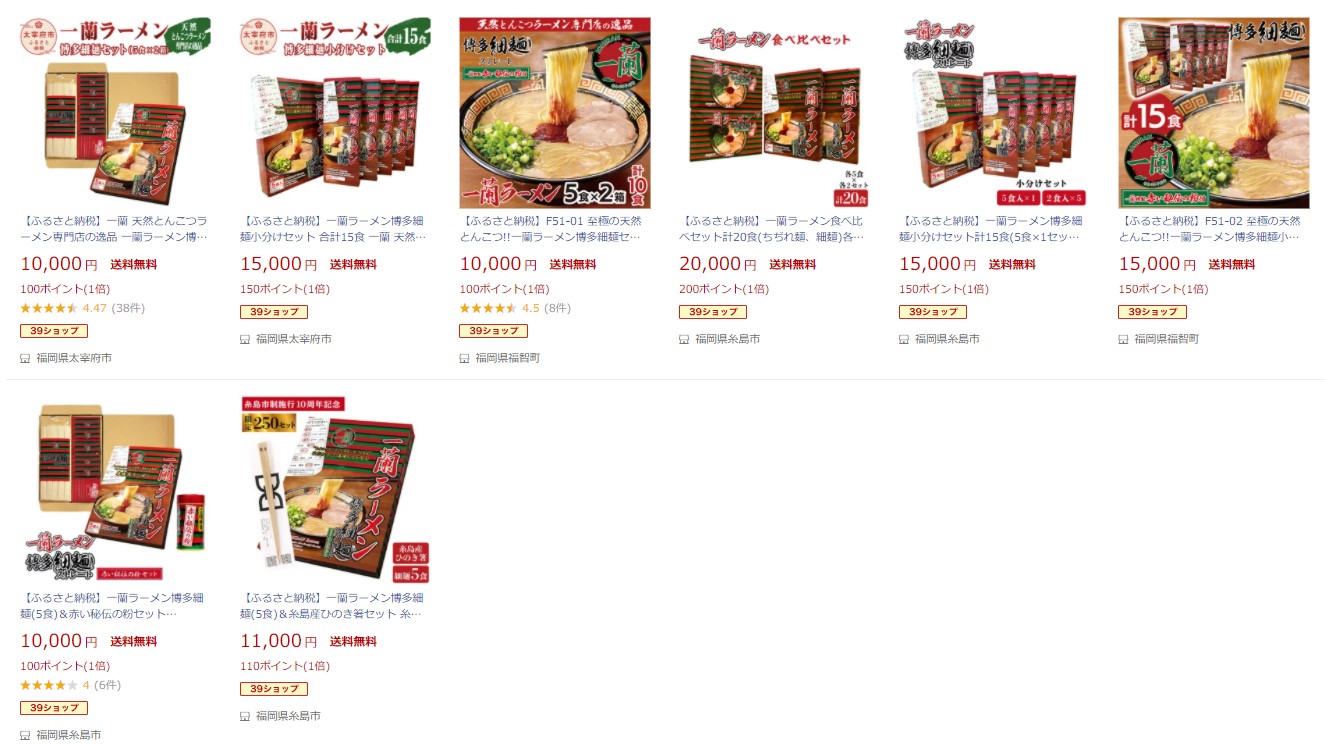The image size is (1325, 744).
Task: Click the 39ショップ badge on the 20,000円 item
Action: click(x=713, y=312)
